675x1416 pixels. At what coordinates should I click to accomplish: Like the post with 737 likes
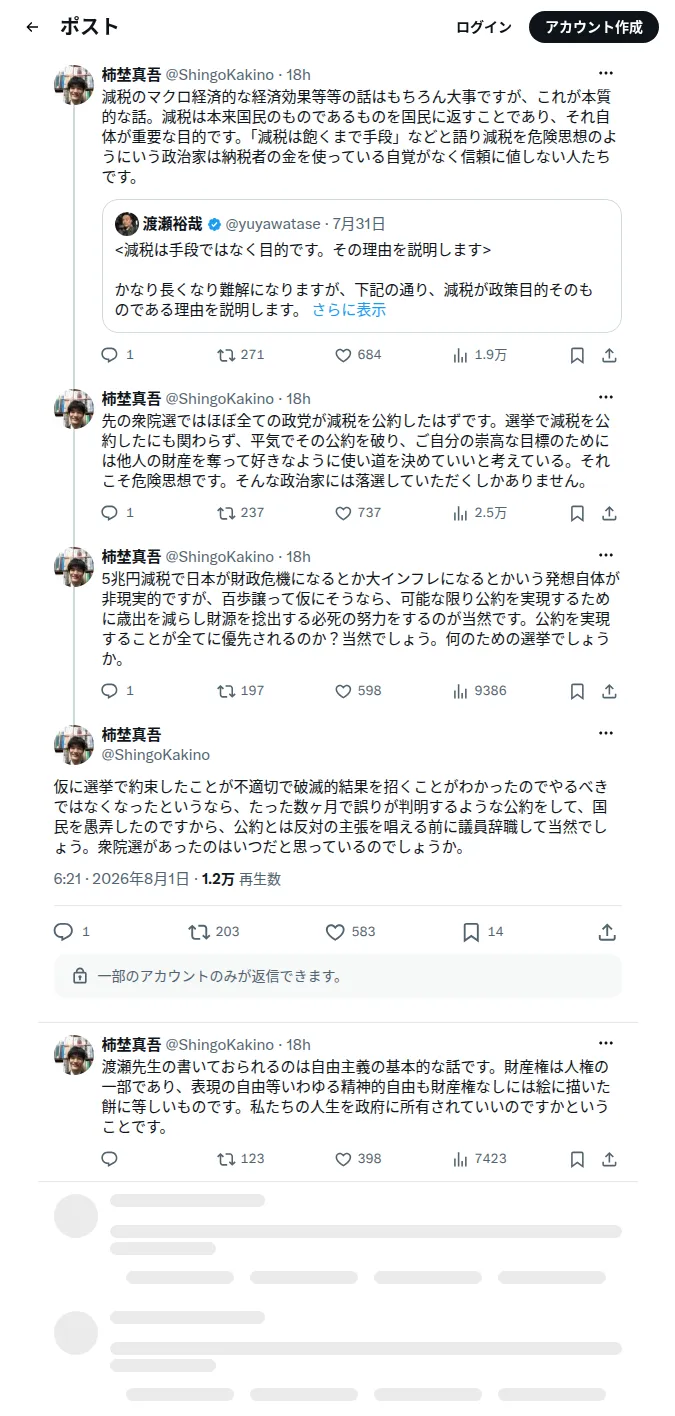pos(343,513)
